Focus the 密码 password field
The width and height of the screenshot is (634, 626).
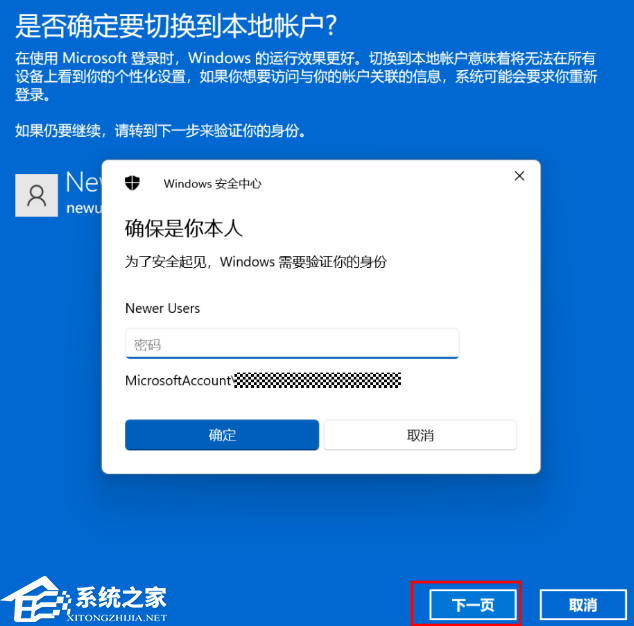point(292,344)
